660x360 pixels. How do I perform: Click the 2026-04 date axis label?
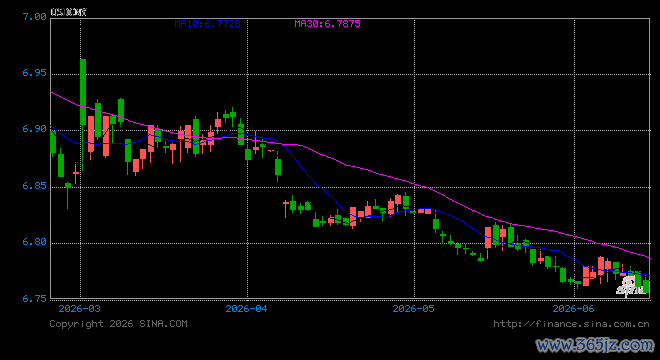point(247,309)
